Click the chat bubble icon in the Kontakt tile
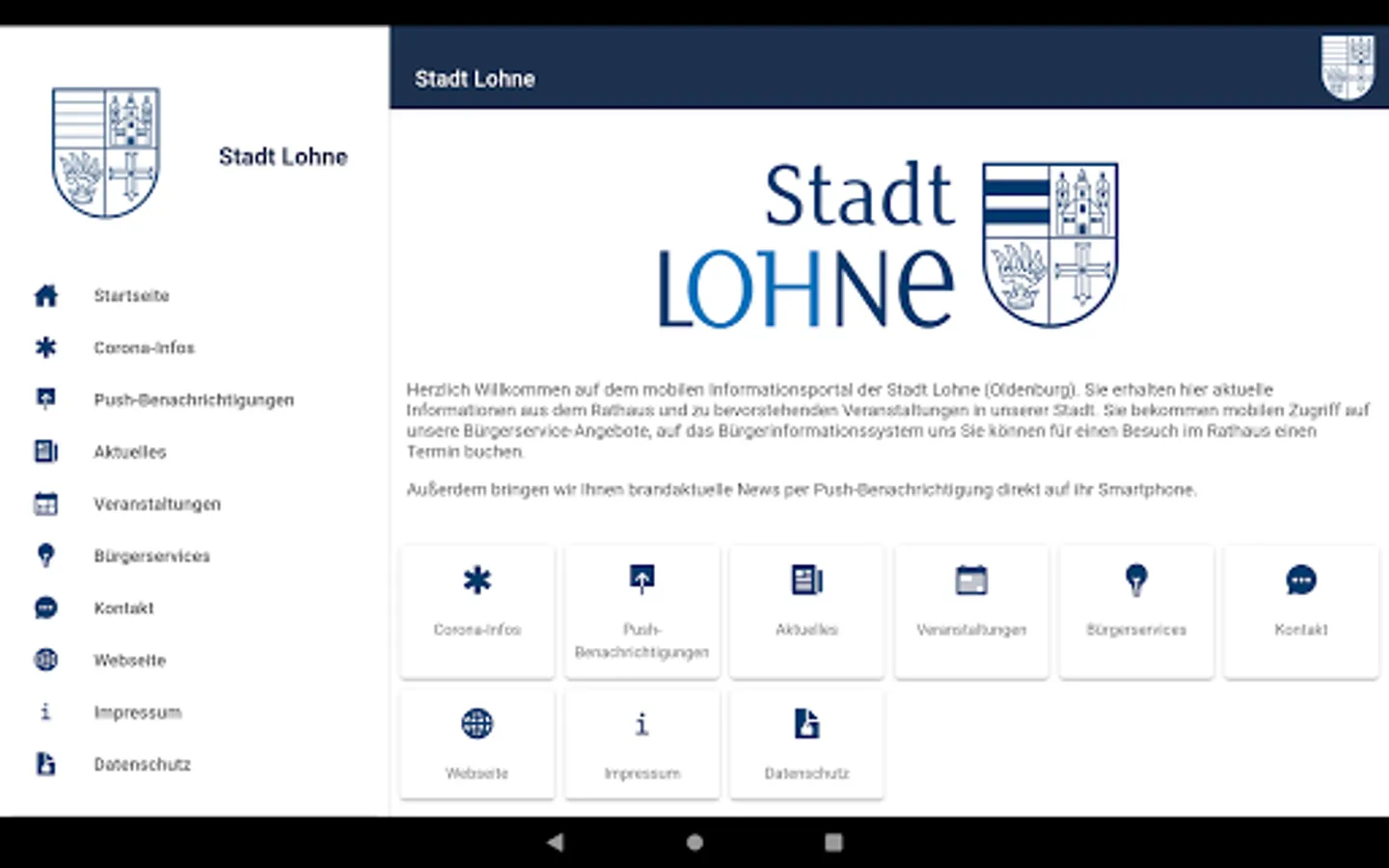Screen dimensions: 1389x868 pos(1301,580)
